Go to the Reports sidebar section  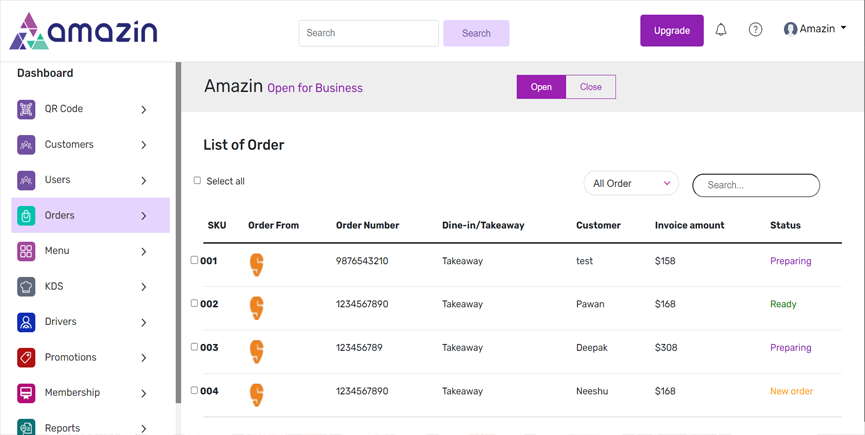(x=62, y=427)
